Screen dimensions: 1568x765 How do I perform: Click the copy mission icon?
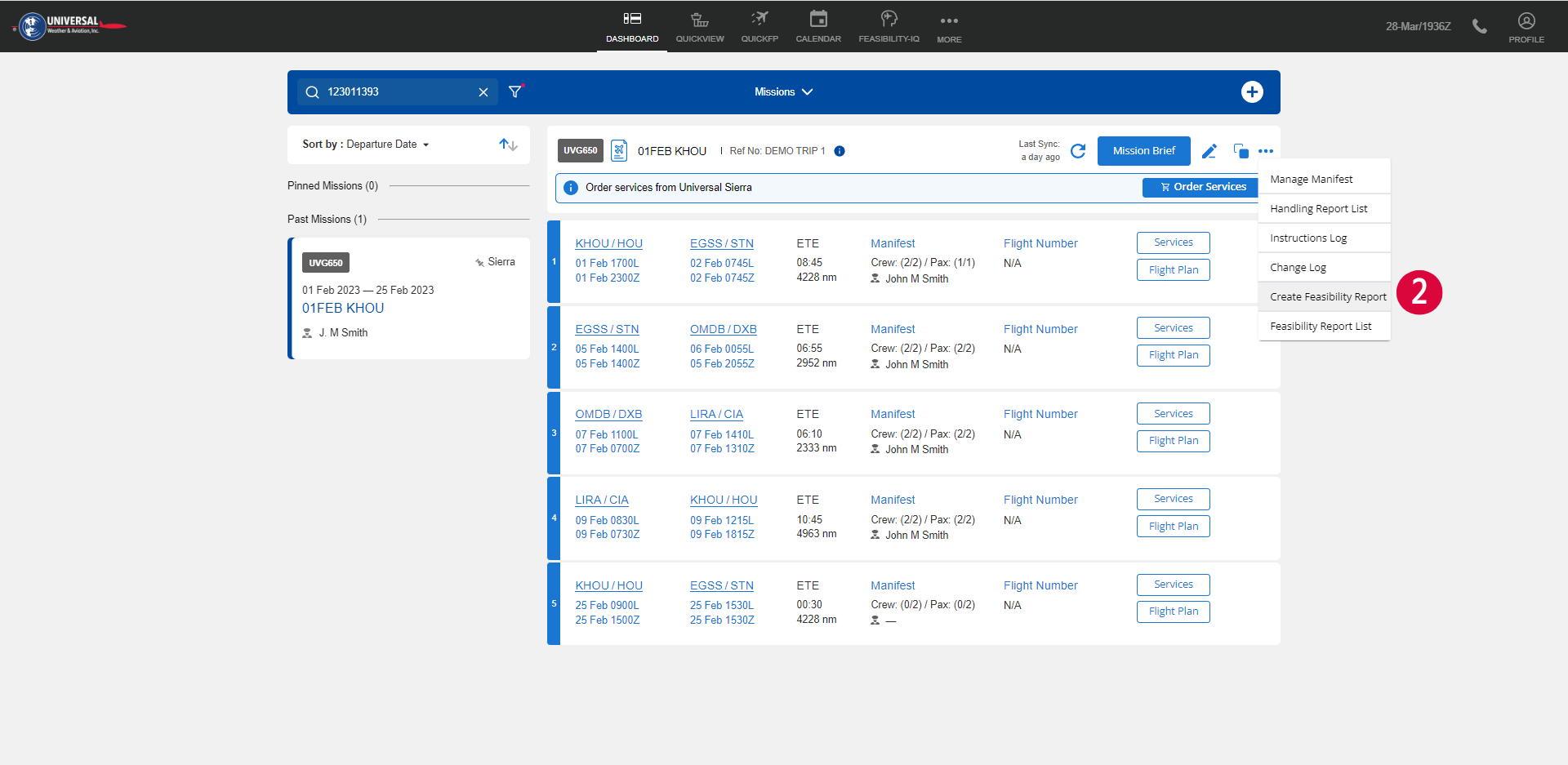click(1241, 151)
